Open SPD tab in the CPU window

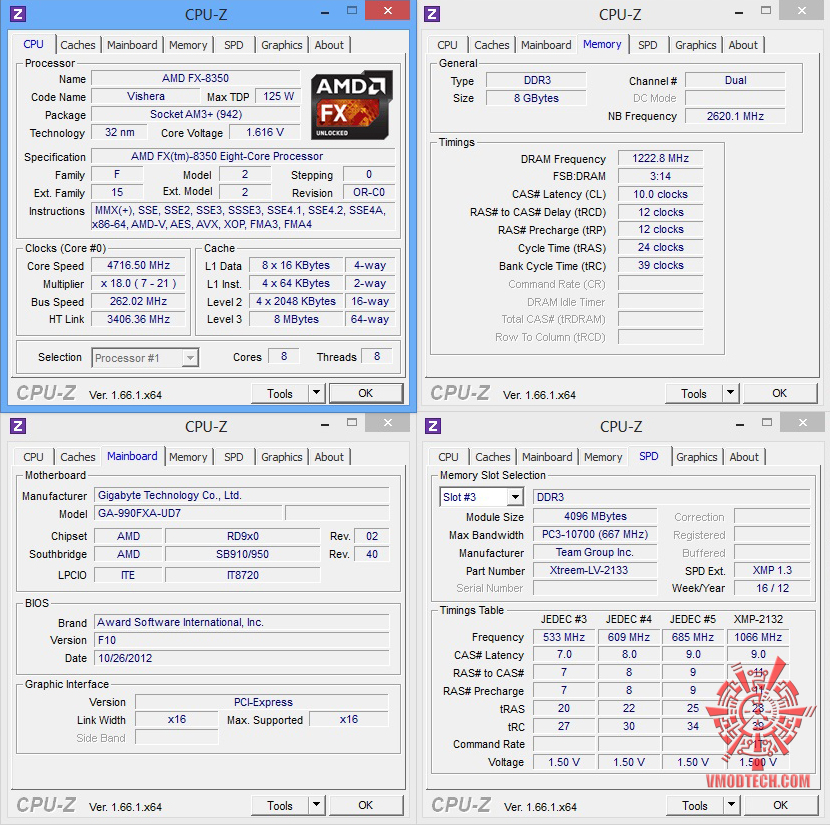(233, 45)
